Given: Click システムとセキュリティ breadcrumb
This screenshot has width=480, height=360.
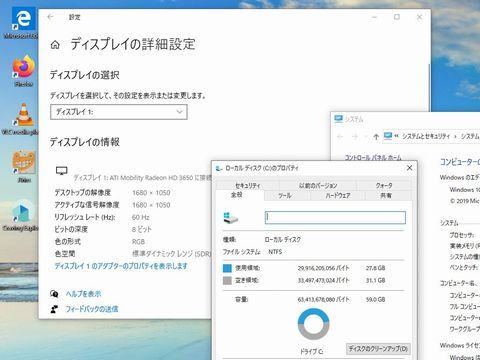Looking at the screenshot, I should click(426, 136).
